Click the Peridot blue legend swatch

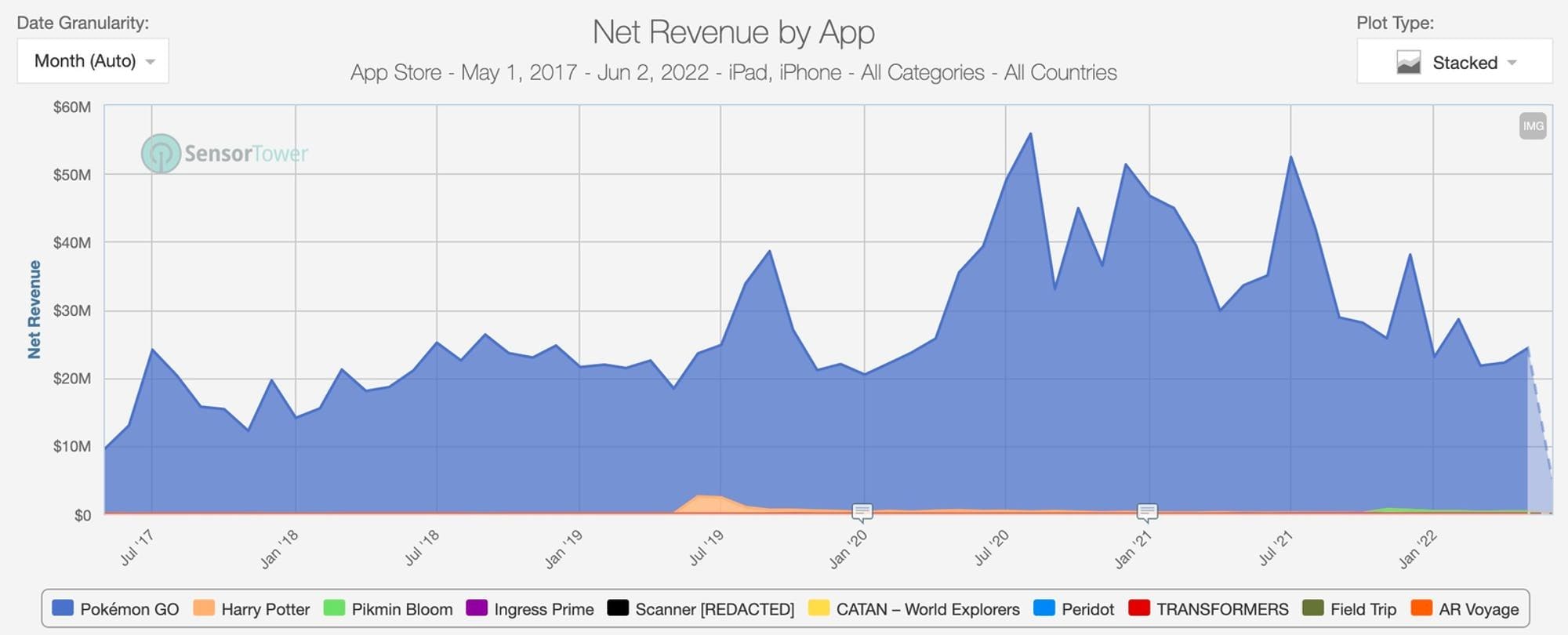point(1044,608)
